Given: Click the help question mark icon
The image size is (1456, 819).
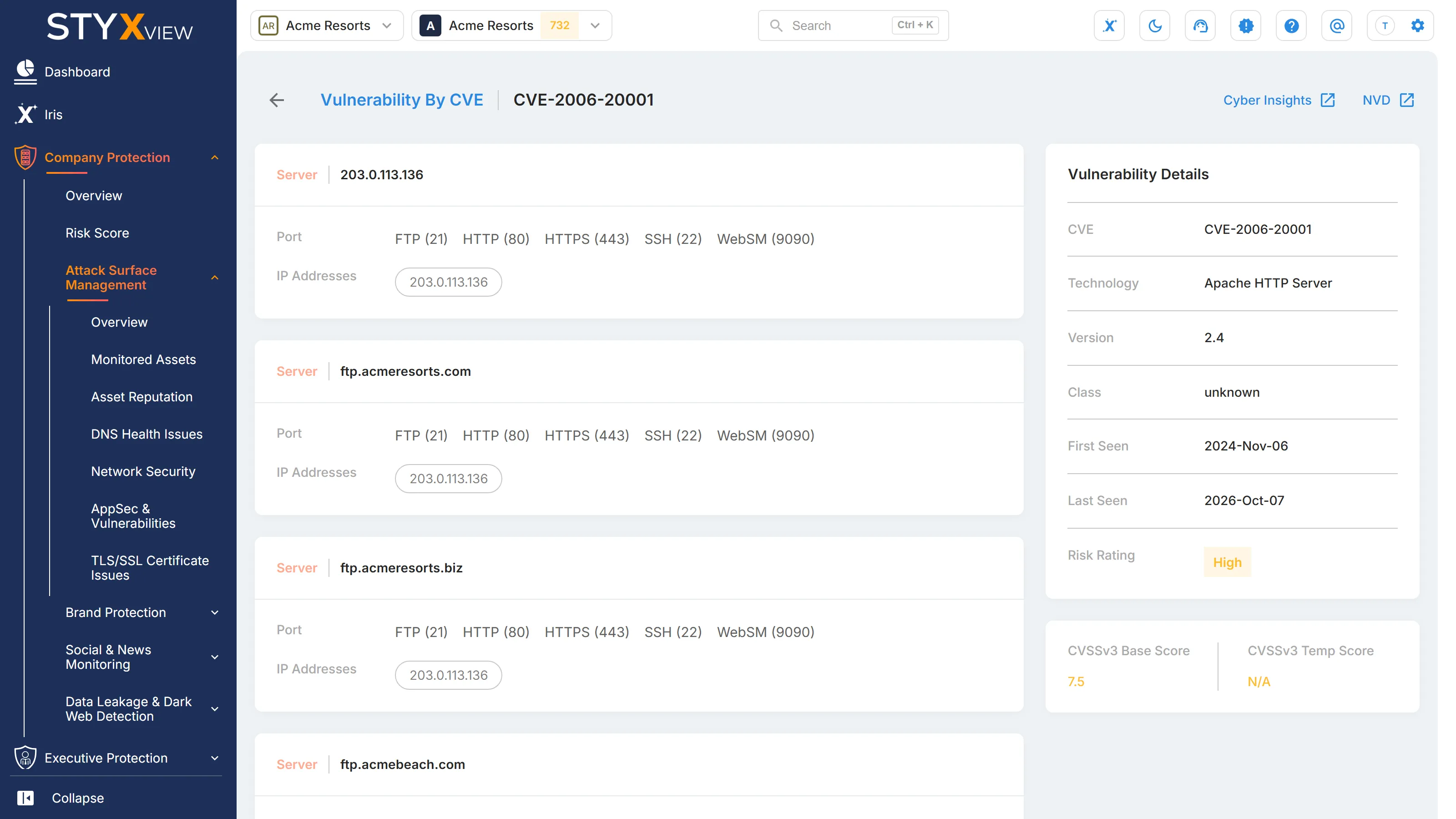Looking at the screenshot, I should (1291, 25).
